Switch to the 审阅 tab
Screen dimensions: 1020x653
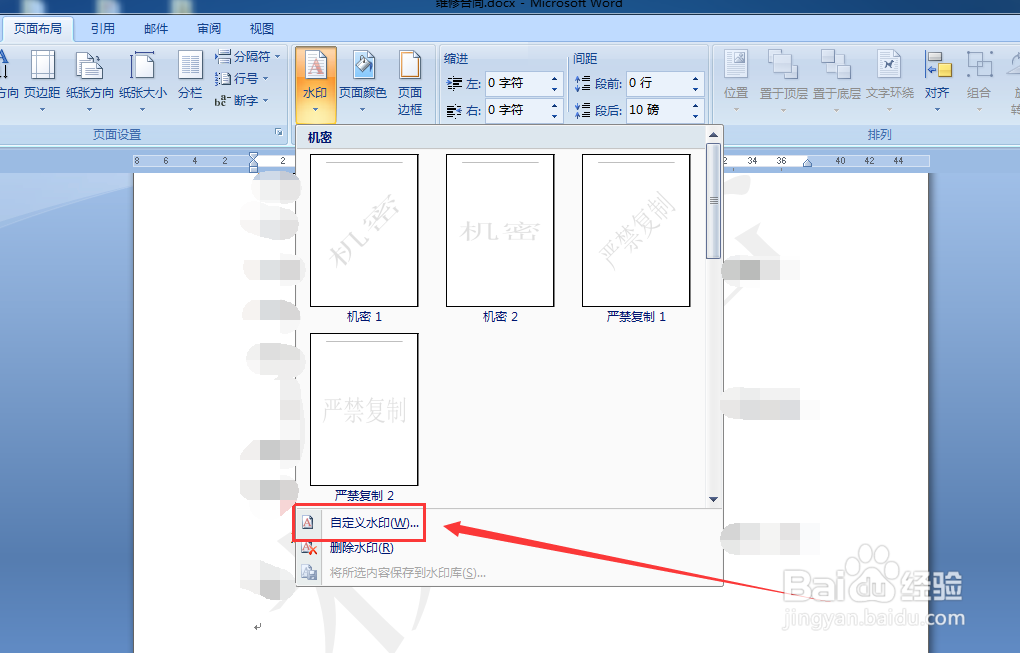209,29
